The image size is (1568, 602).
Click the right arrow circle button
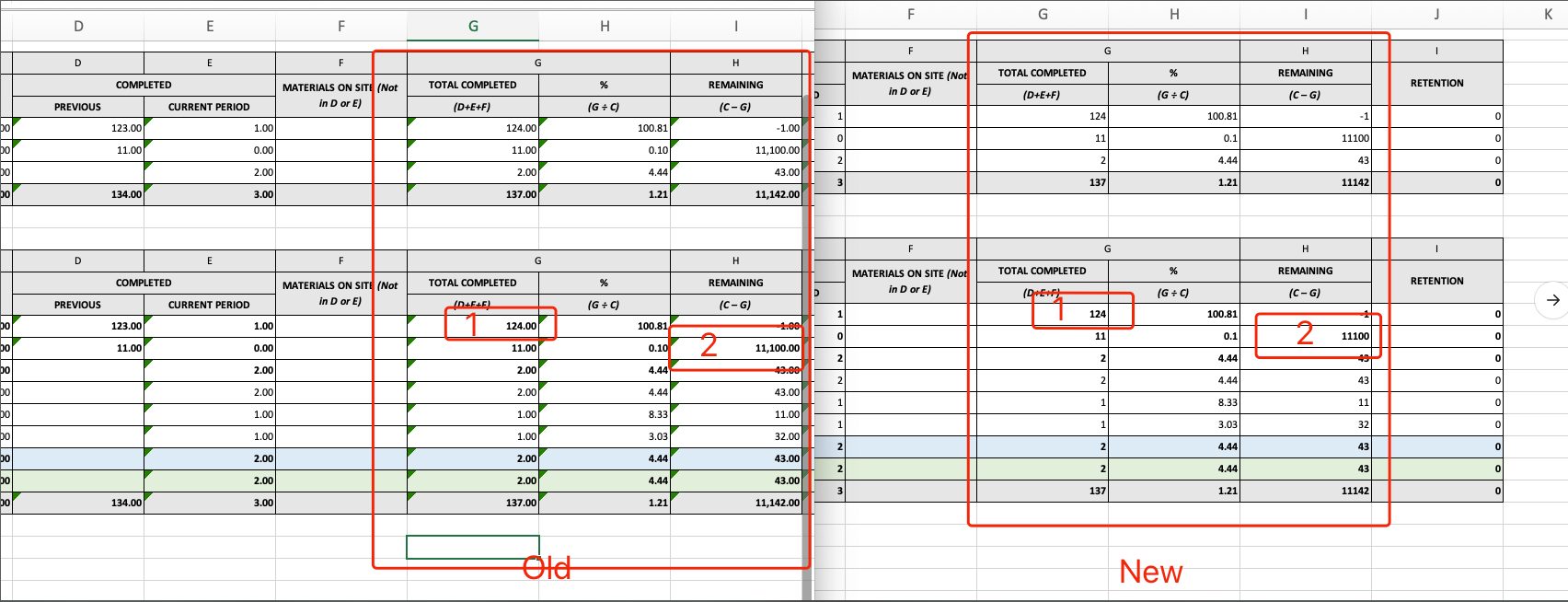(1552, 300)
